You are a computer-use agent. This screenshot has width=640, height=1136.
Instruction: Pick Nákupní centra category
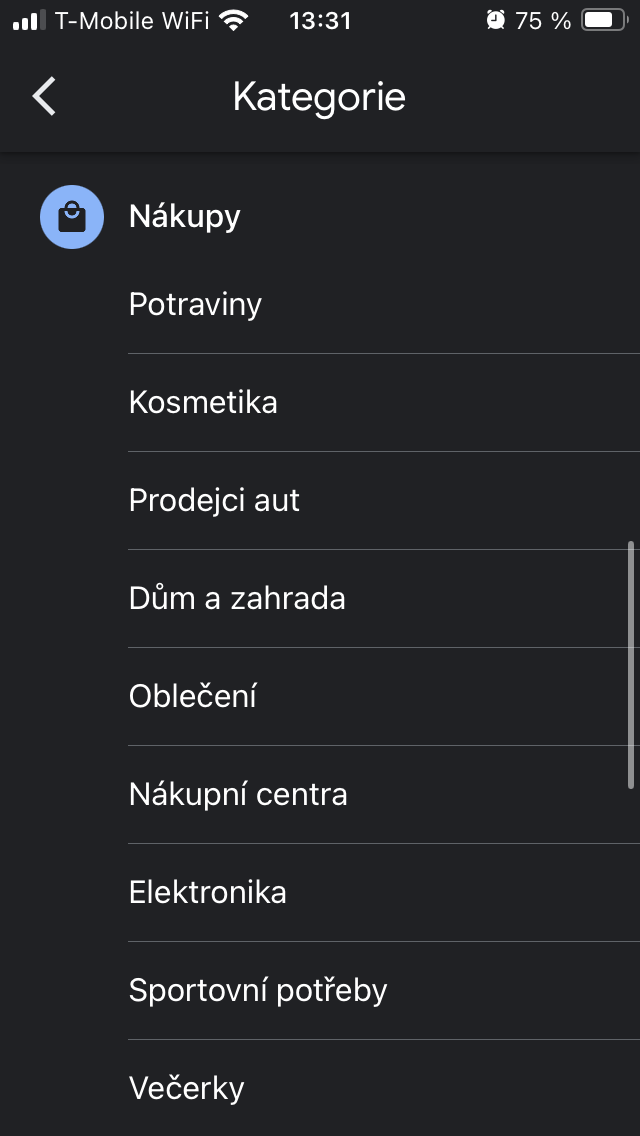tap(238, 794)
